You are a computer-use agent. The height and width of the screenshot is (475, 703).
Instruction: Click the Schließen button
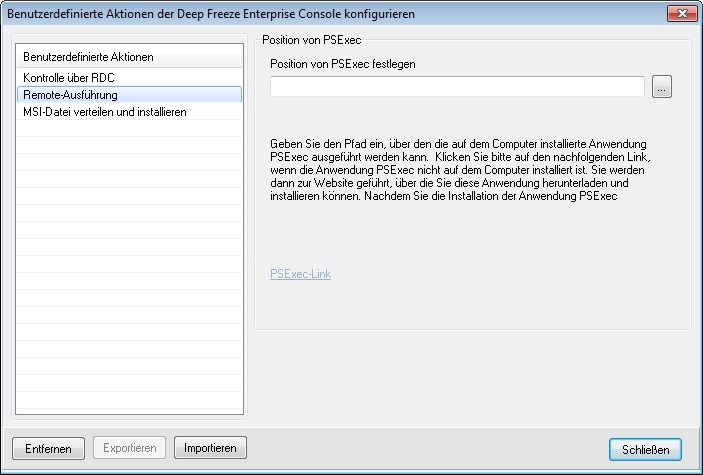645,449
